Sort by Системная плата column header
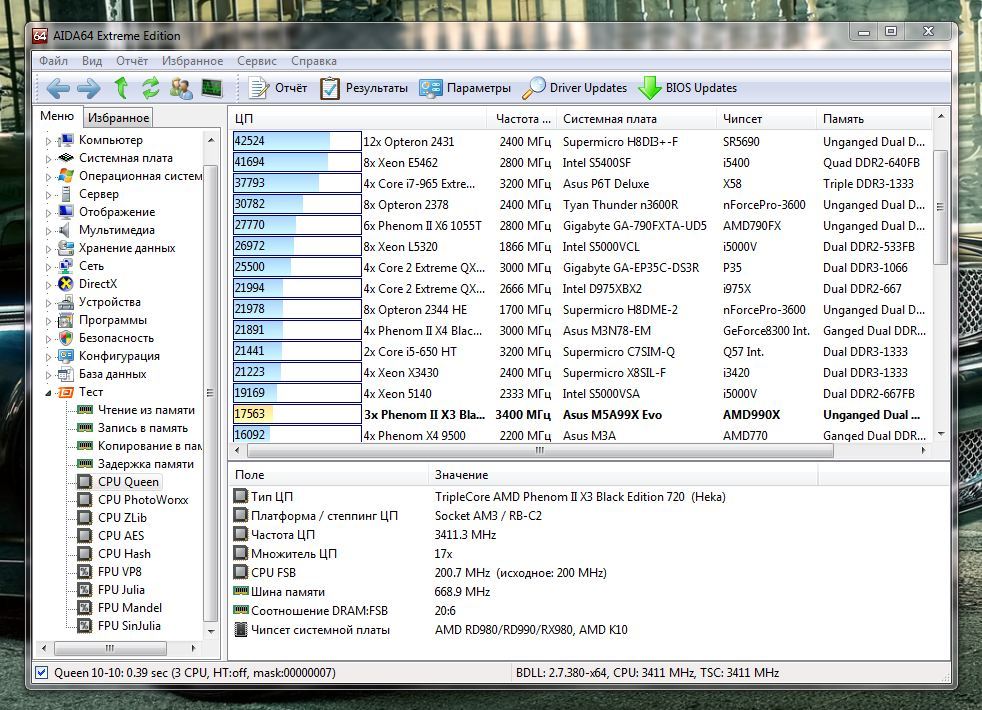This screenshot has width=982, height=710. click(x=636, y=119)
